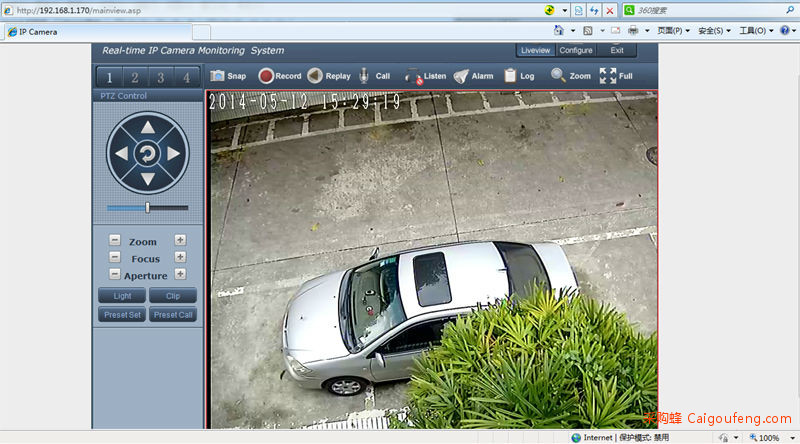
Task: Open the 页面(P) Page menu
Action: click(673, 31)
